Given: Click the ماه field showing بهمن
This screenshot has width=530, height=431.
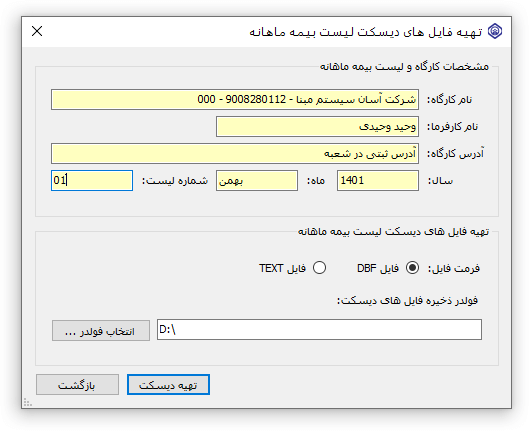Looking at the screenshot, I should coord(257,181).
